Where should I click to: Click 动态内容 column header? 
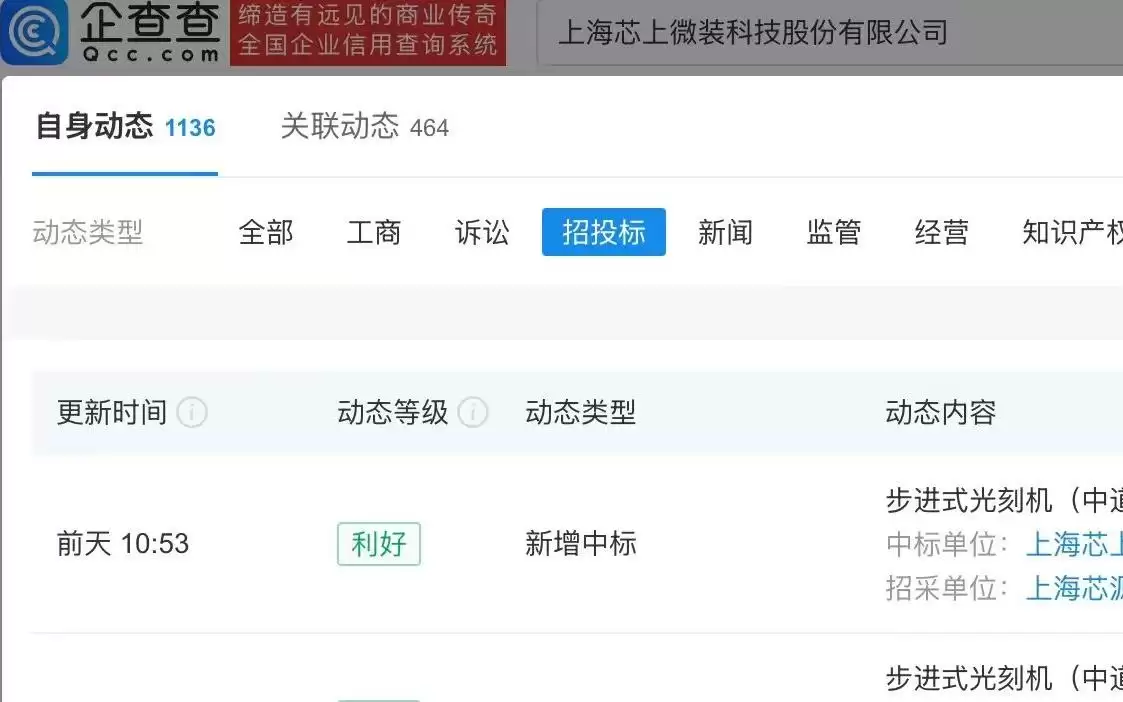coord(941,413)
